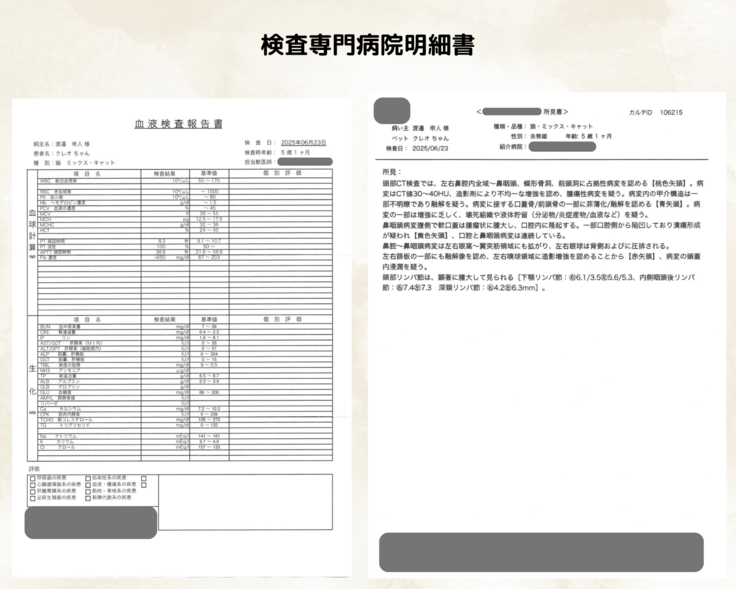Click the カルテID 106215 field
The height and width of the screenshot is (589, 736).
point(656,113)
